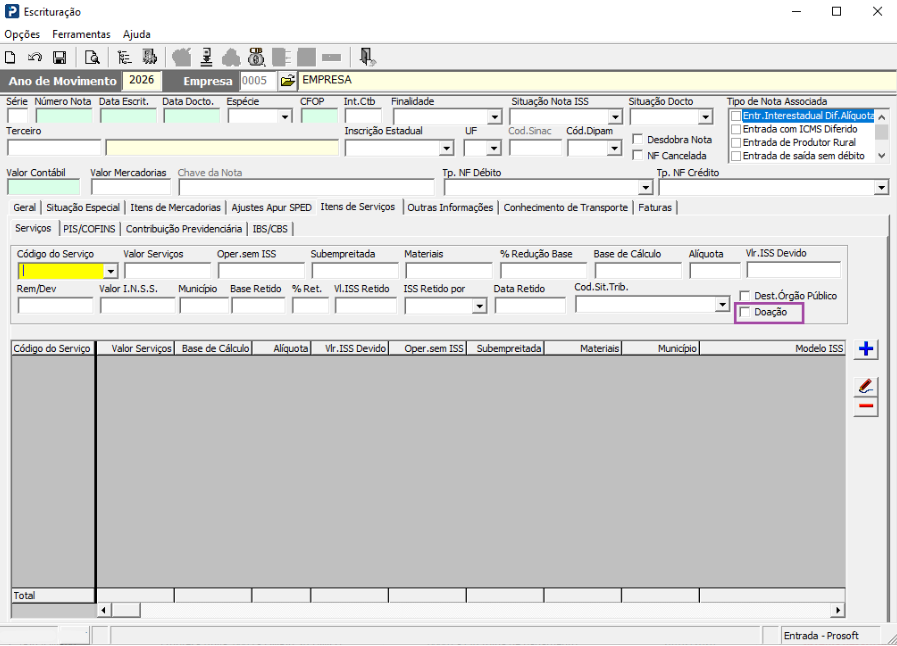Click grid horizontal scrollbar left arrow
Screen dimensions: 897x646
(104, 610)
